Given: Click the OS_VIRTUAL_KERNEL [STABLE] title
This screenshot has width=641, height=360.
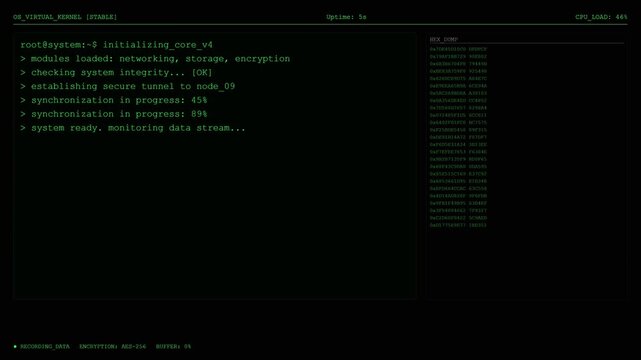Looking at the screenshot, I should 65,17.
